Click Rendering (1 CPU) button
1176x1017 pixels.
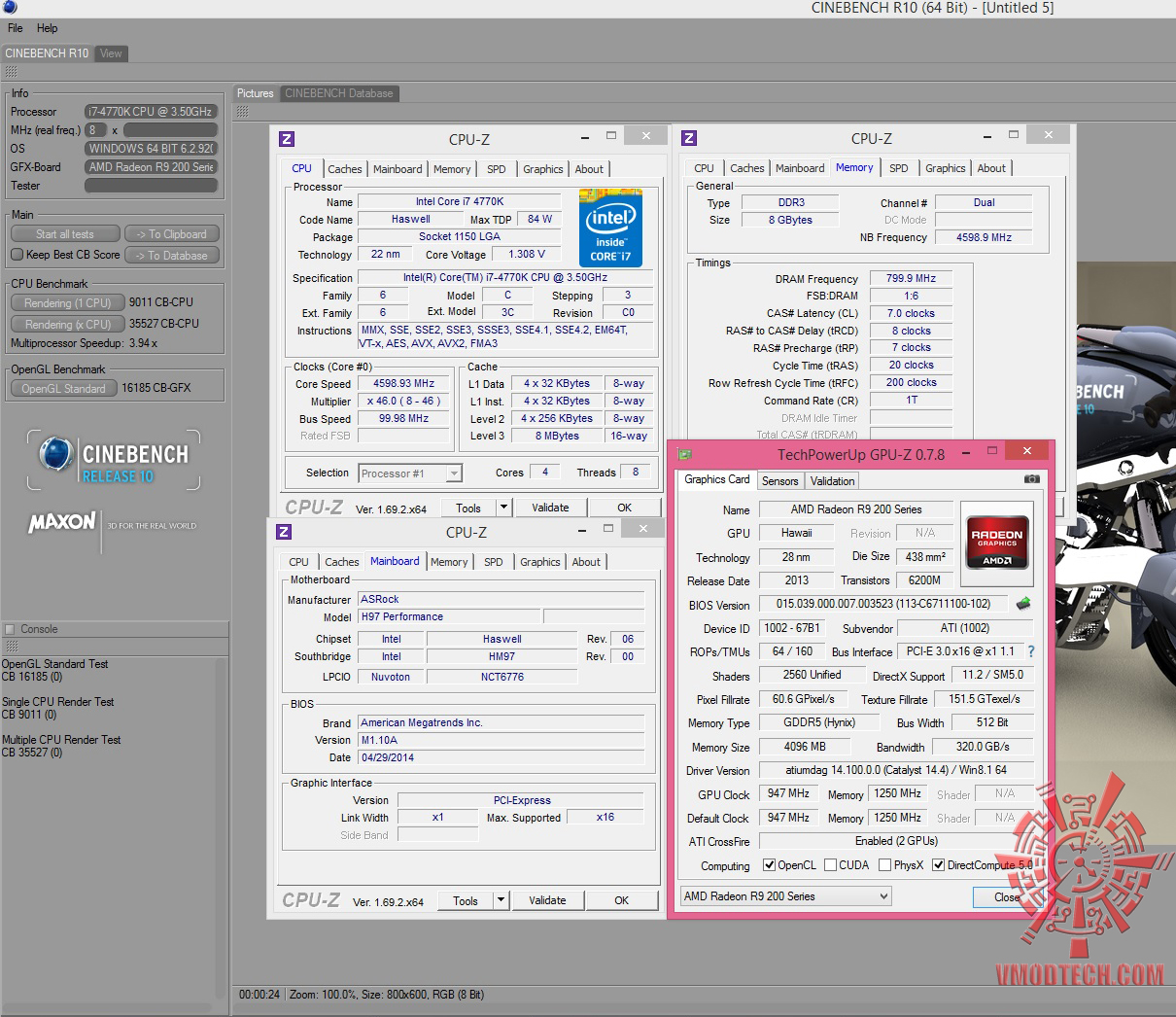click(x=68, y=303)
